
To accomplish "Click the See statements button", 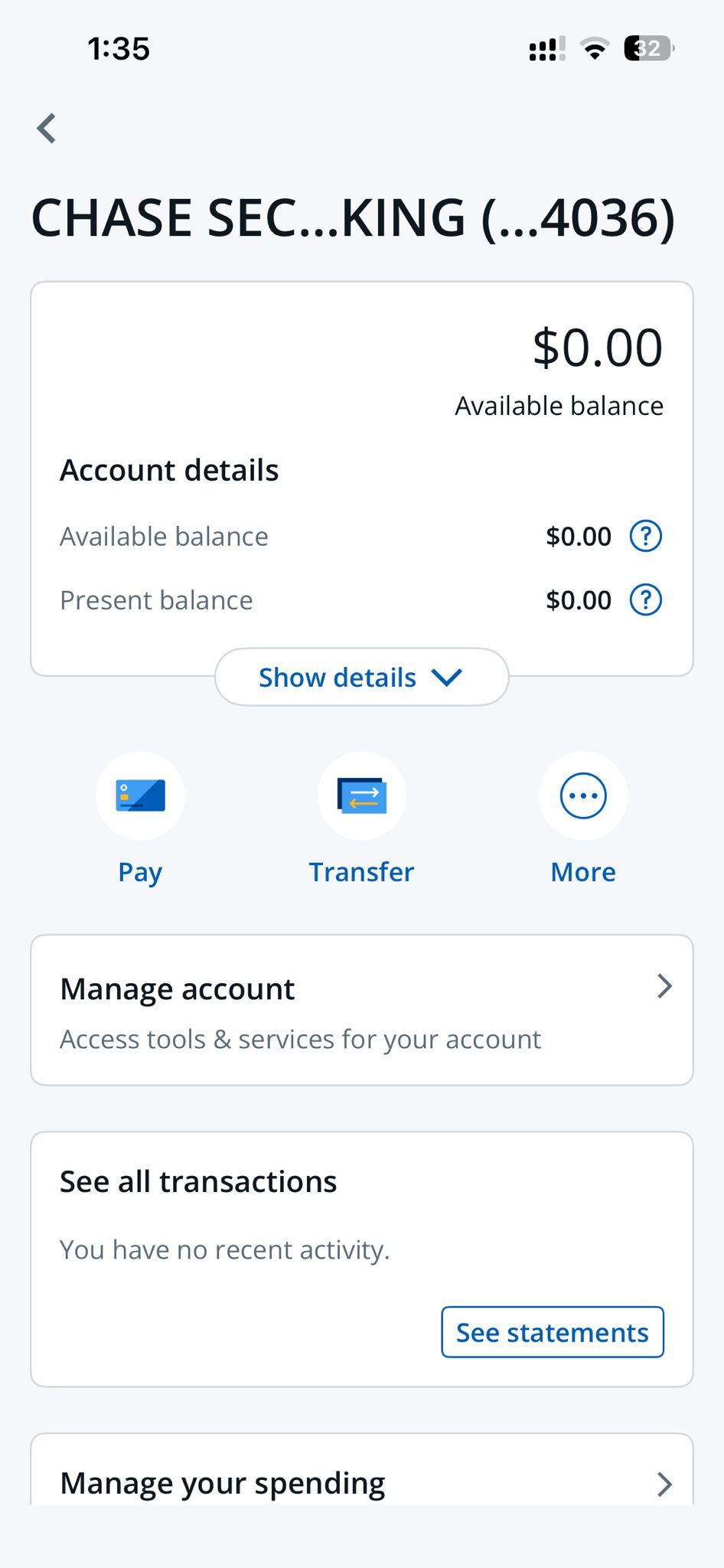I will click(x=552, y=1332).
